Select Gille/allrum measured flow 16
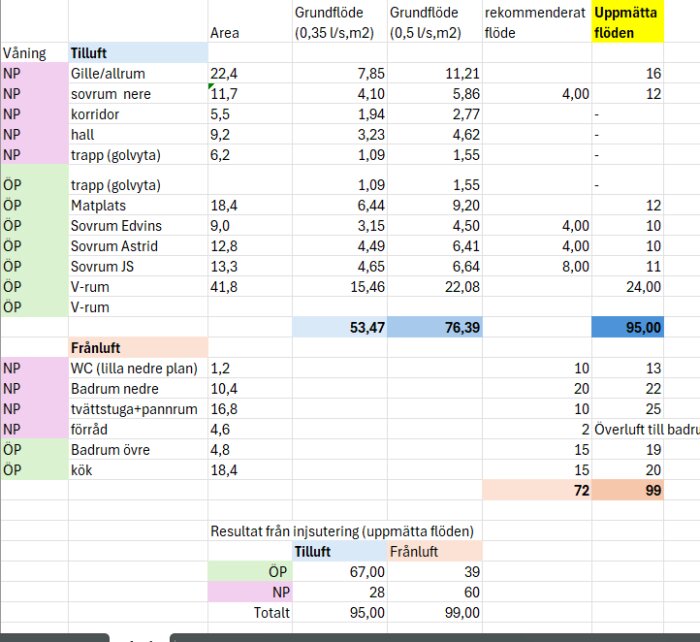The height and width of the screenshot is (642, 700). click(x=627, y=73)
